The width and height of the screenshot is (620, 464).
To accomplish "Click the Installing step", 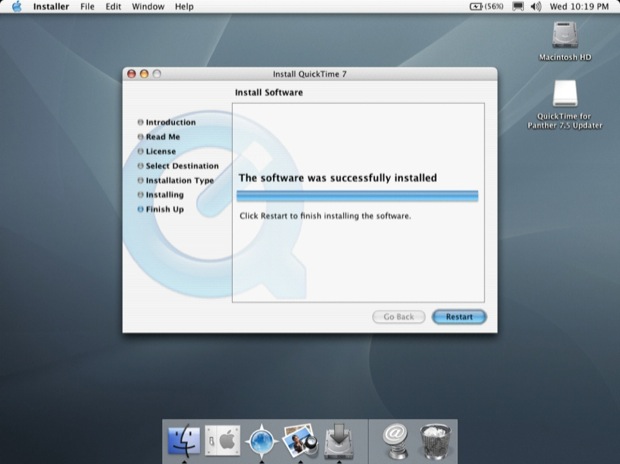I will coord(161,195).
